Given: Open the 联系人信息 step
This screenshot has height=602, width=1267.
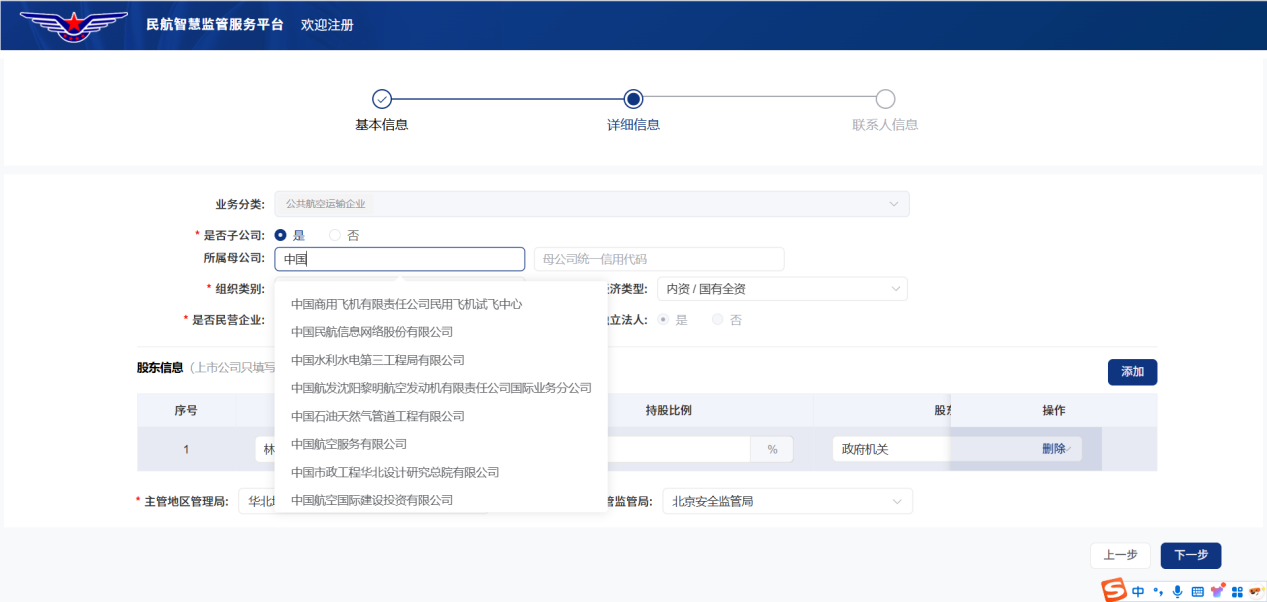Looking at the screenshot, I should coord(885,110).
